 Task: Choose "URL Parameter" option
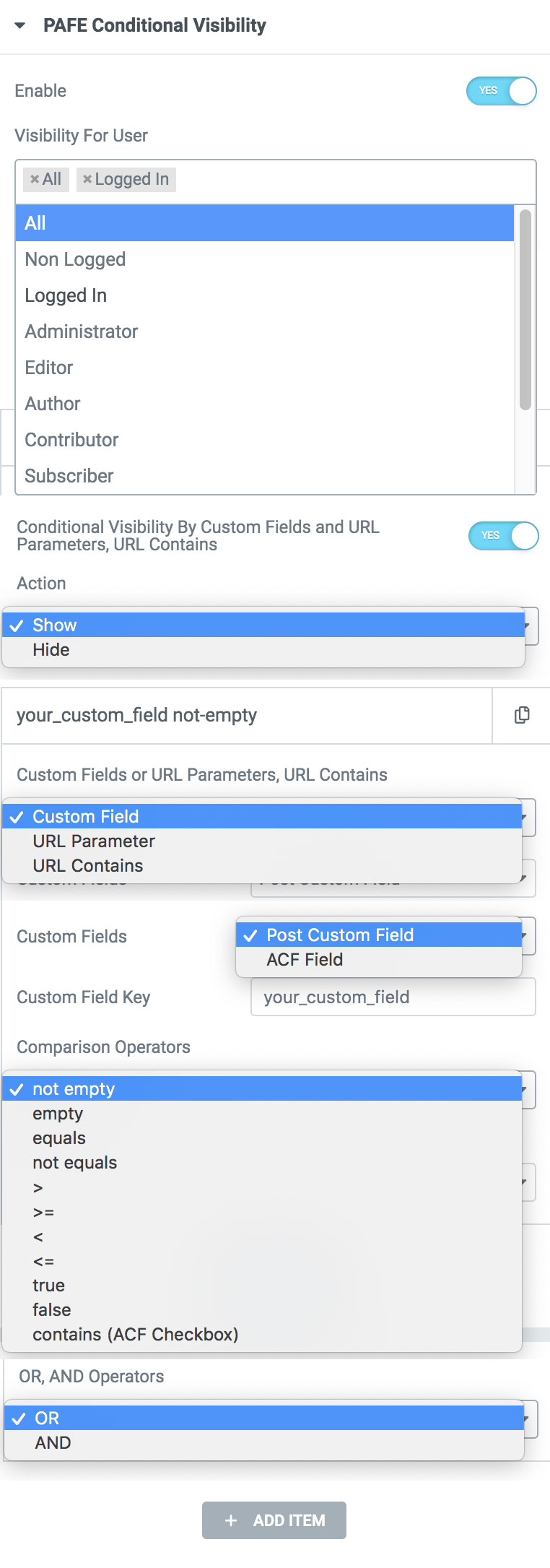(93, 841)
